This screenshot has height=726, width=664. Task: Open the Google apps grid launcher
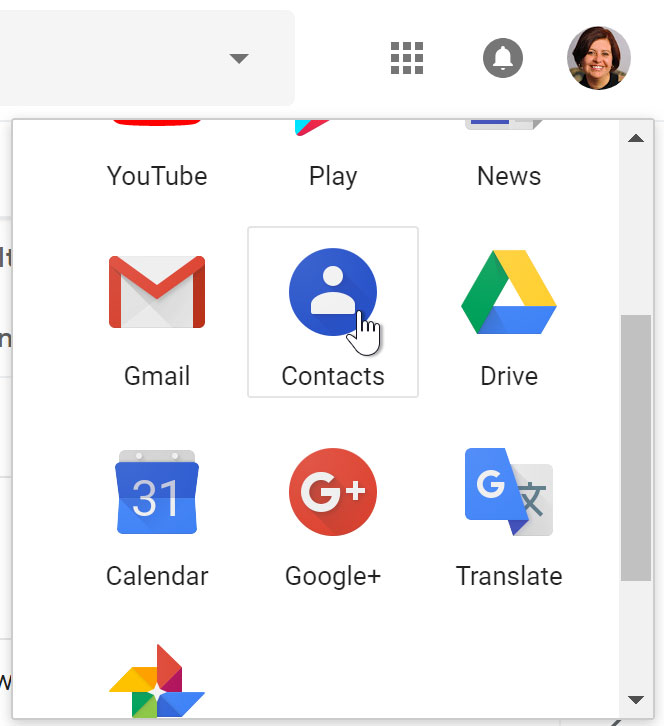407,58
